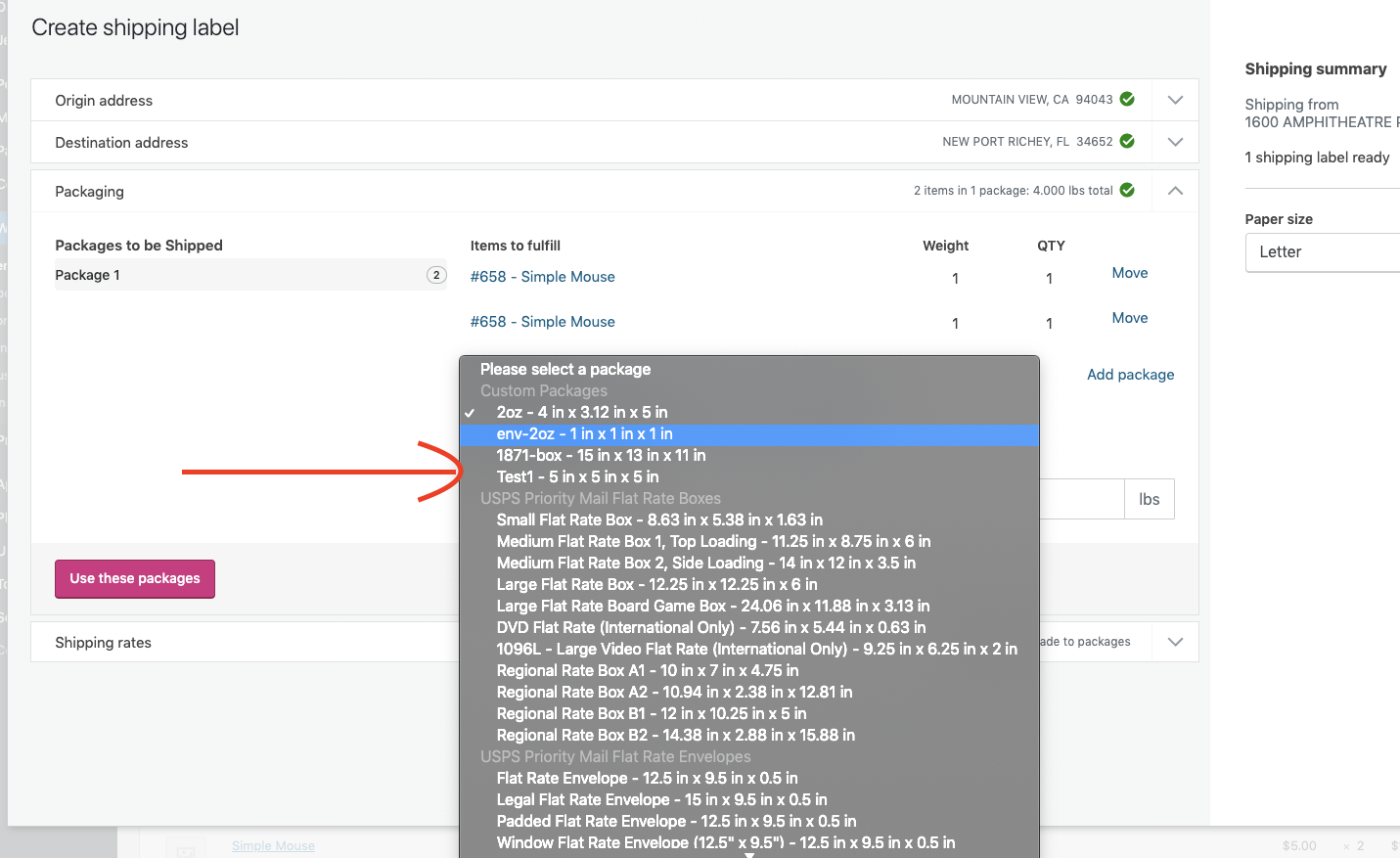The height and width of the screenshot is (858, 1400).
Task: Select DVD Flat Rate (International Only)
Action: 749,627
